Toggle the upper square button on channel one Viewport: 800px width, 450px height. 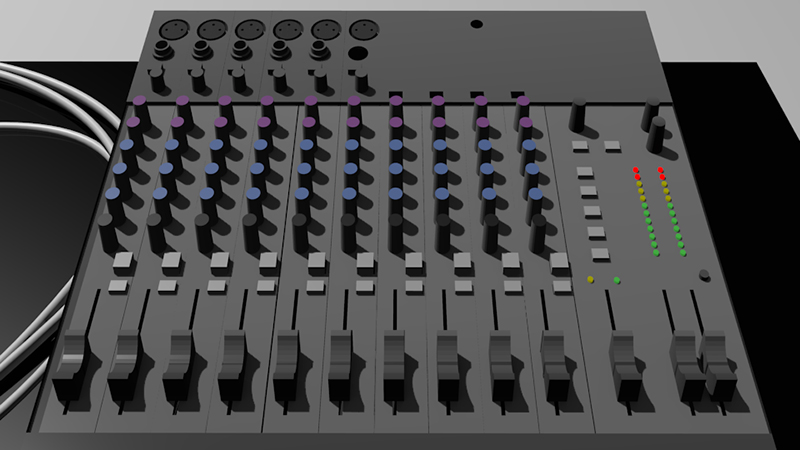123,261
